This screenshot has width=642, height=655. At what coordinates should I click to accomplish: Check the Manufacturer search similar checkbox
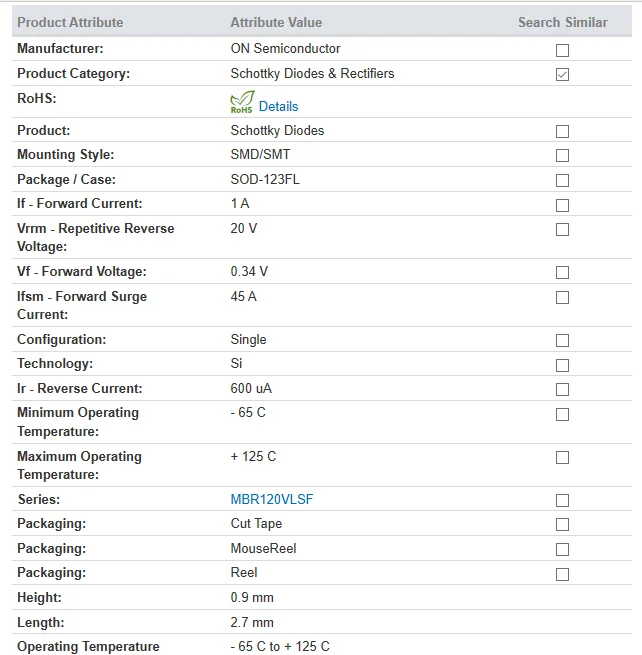click(562, 50)
